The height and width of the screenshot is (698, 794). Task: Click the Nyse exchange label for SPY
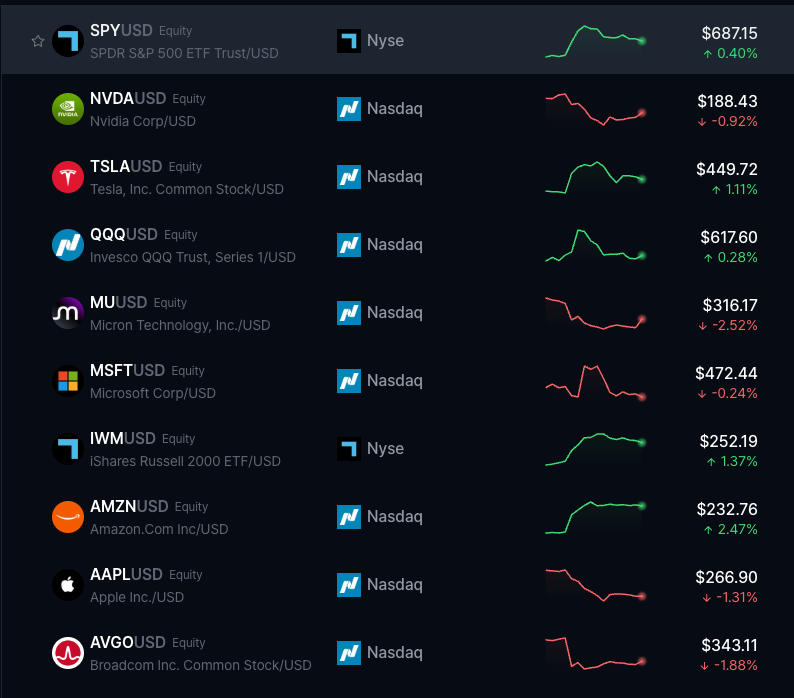(385, 41)
